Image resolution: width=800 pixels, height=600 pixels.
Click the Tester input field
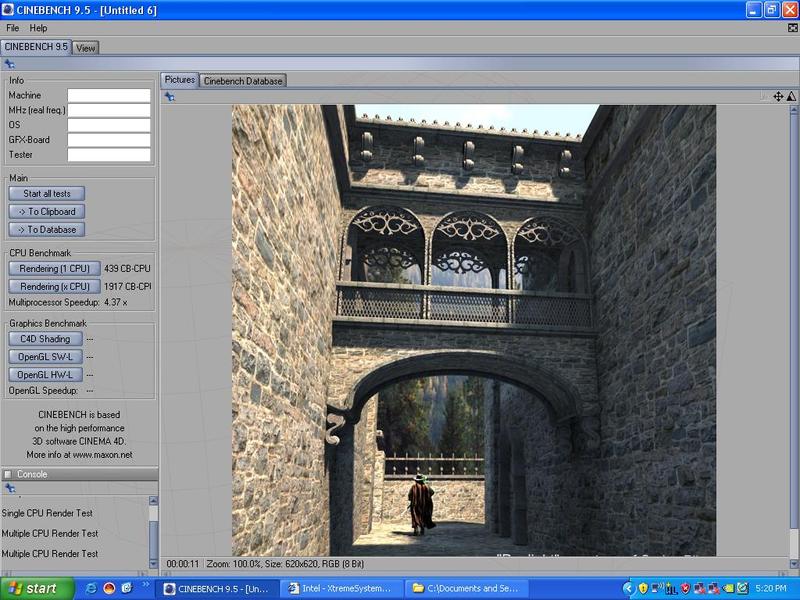coord(109,155)
